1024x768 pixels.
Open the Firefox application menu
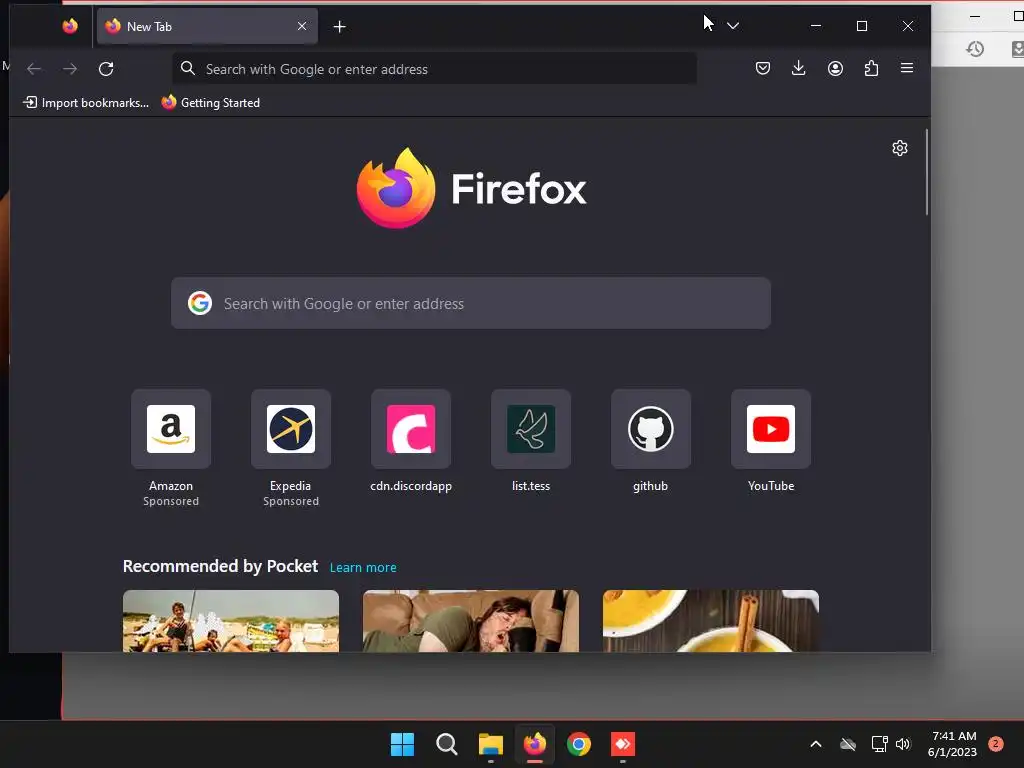(x=906, y=68)
